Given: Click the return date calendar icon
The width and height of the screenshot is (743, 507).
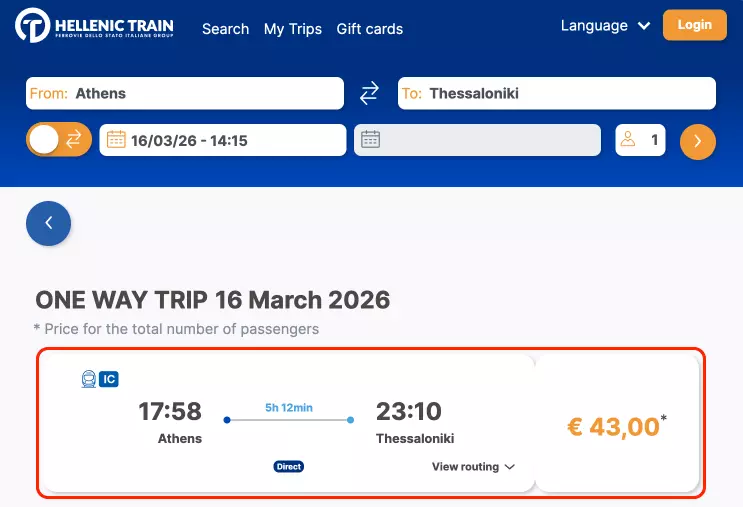Looking at the screenshot, I should [x=370, y=140].
